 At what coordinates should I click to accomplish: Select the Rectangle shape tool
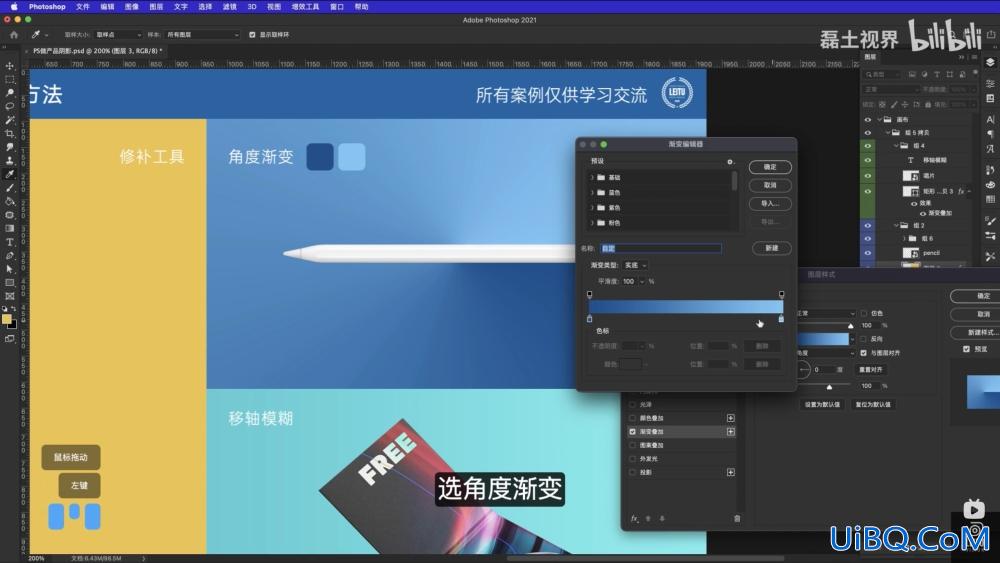pyautogui.click(x=10, y=282)
